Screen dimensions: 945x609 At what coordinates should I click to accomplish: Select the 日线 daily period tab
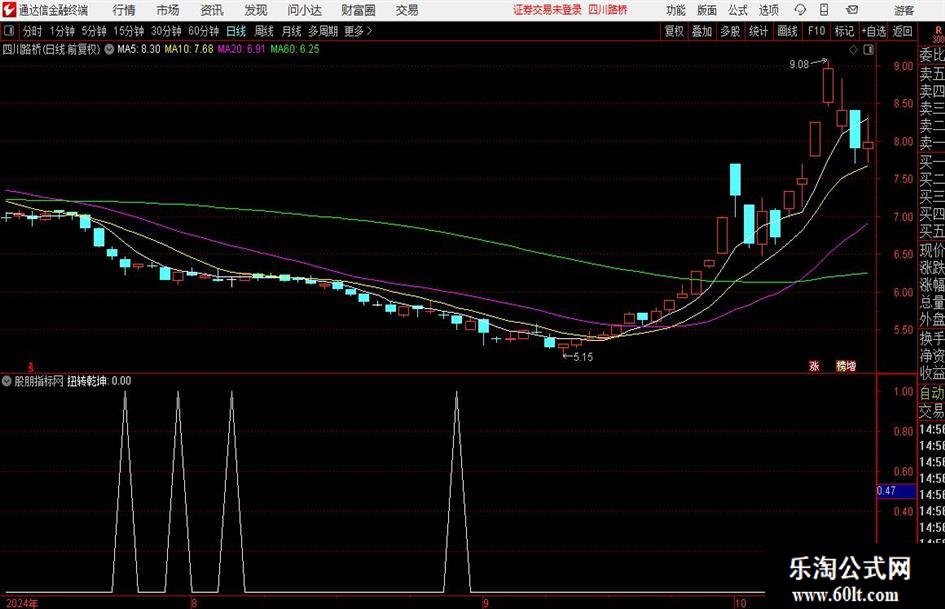236,31
